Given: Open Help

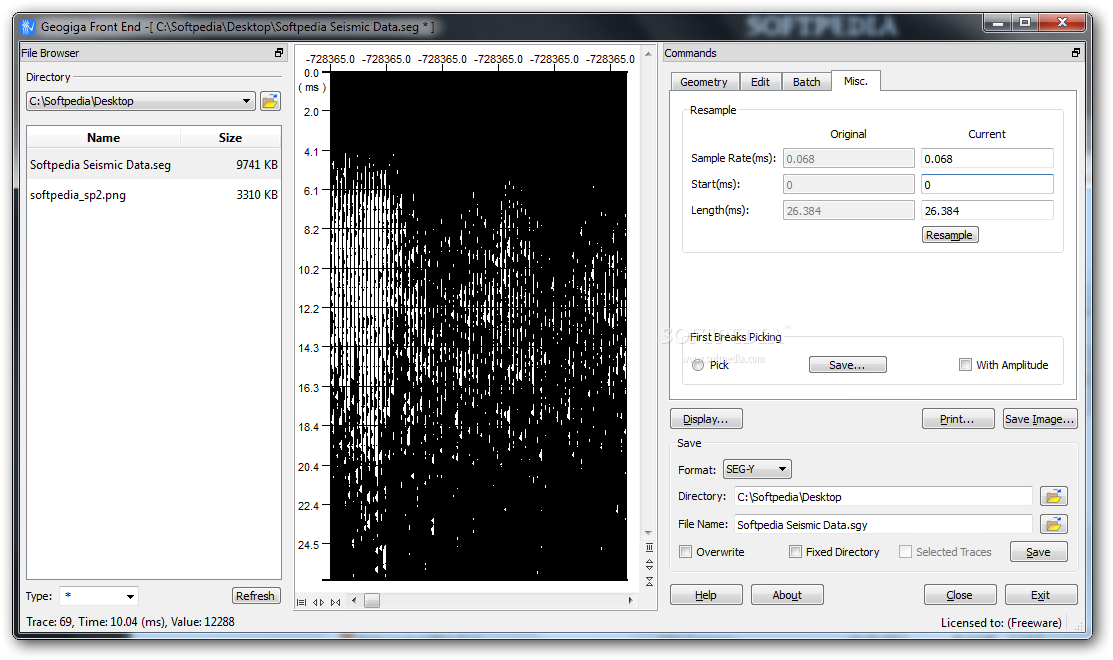Looking at the screenshot, I should pos(706,595).
